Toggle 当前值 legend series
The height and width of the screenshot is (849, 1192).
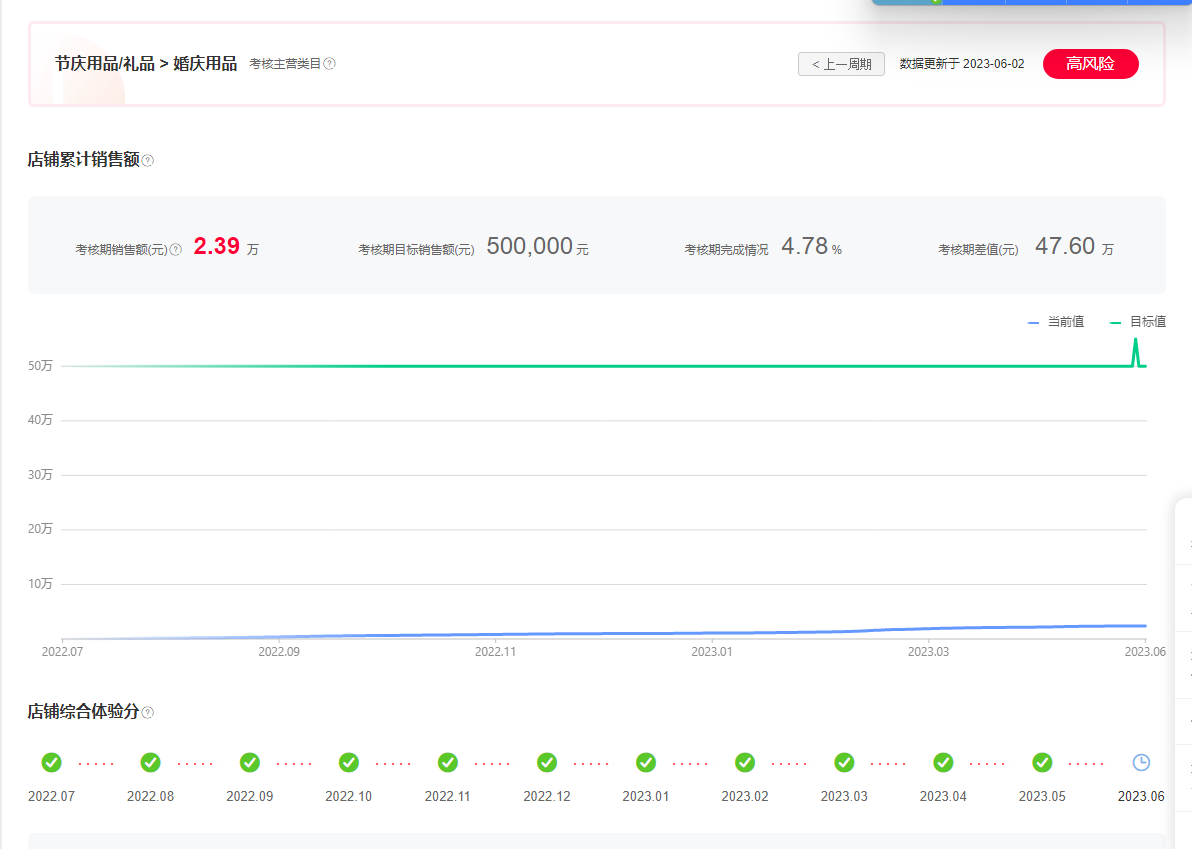click(x=1056, y=322)
